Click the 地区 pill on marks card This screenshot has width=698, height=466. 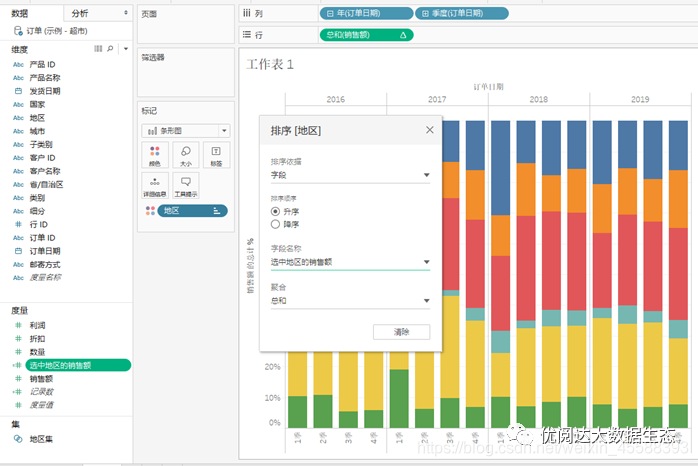pyautogui.click(x=192, y=211)
